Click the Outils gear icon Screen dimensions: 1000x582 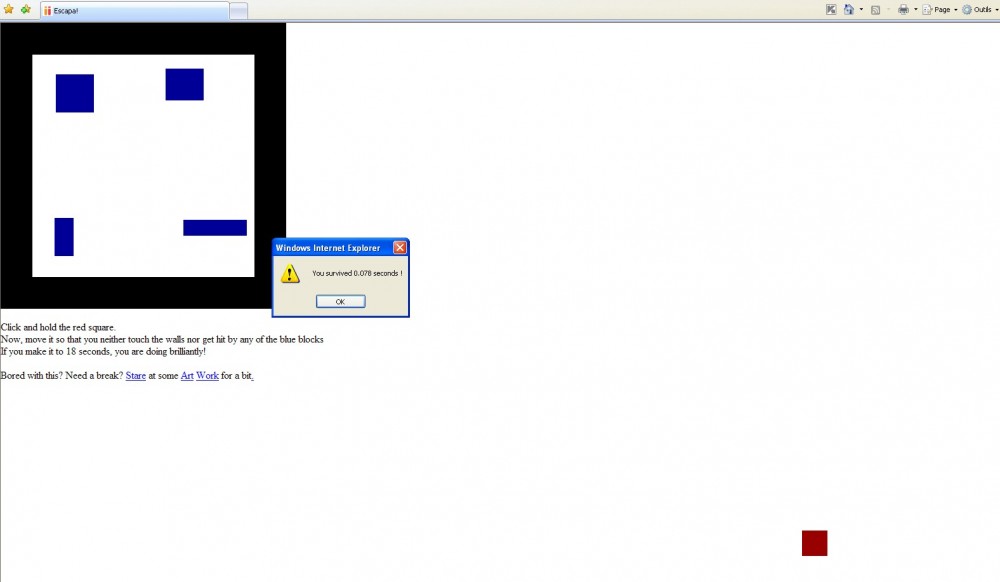click(967, 10)
